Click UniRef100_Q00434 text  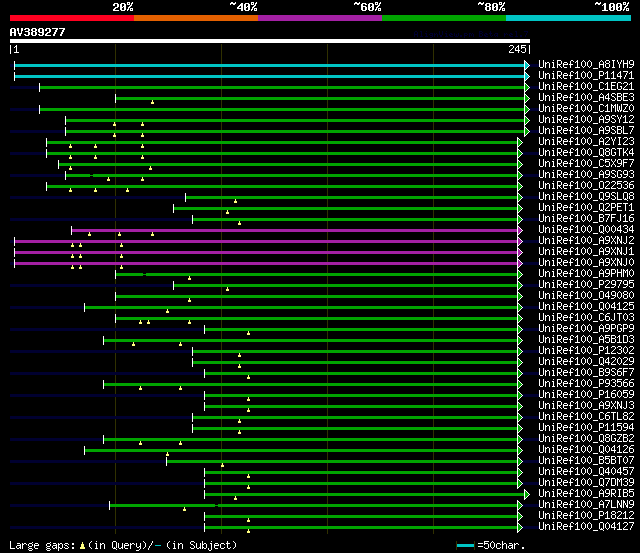(x=586, y=230)
